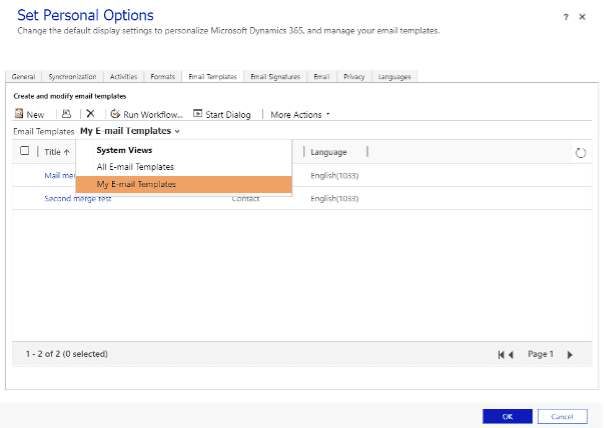Go to the next page of results
604x428 pixels.
[570, 354]
